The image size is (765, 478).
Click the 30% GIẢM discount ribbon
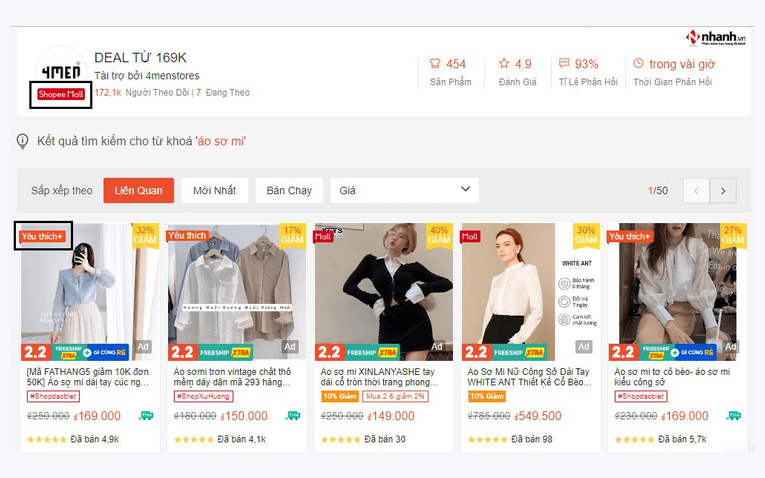tap(586, 236)
